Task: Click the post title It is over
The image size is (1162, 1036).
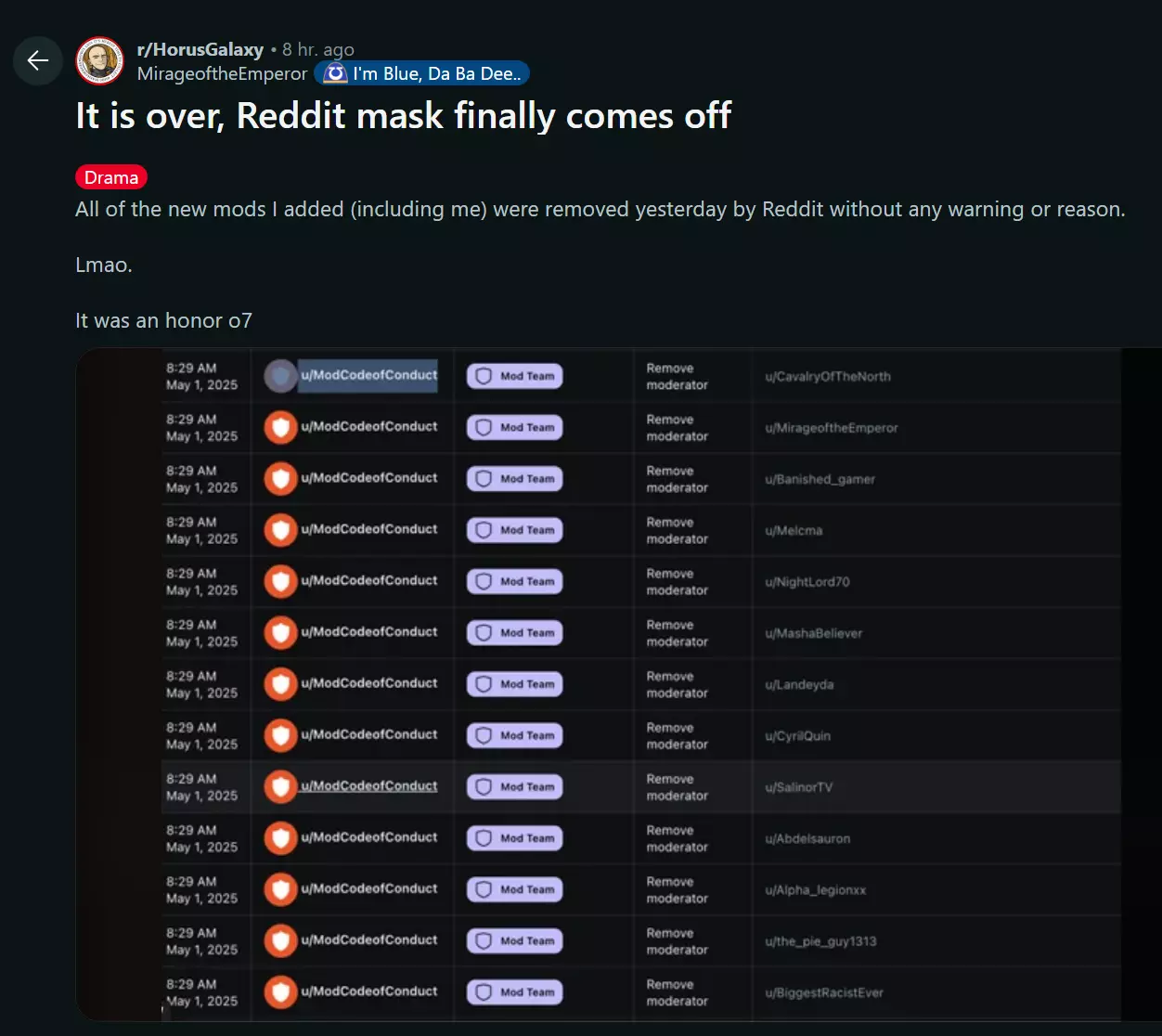Action: click(x=404, y=116)
